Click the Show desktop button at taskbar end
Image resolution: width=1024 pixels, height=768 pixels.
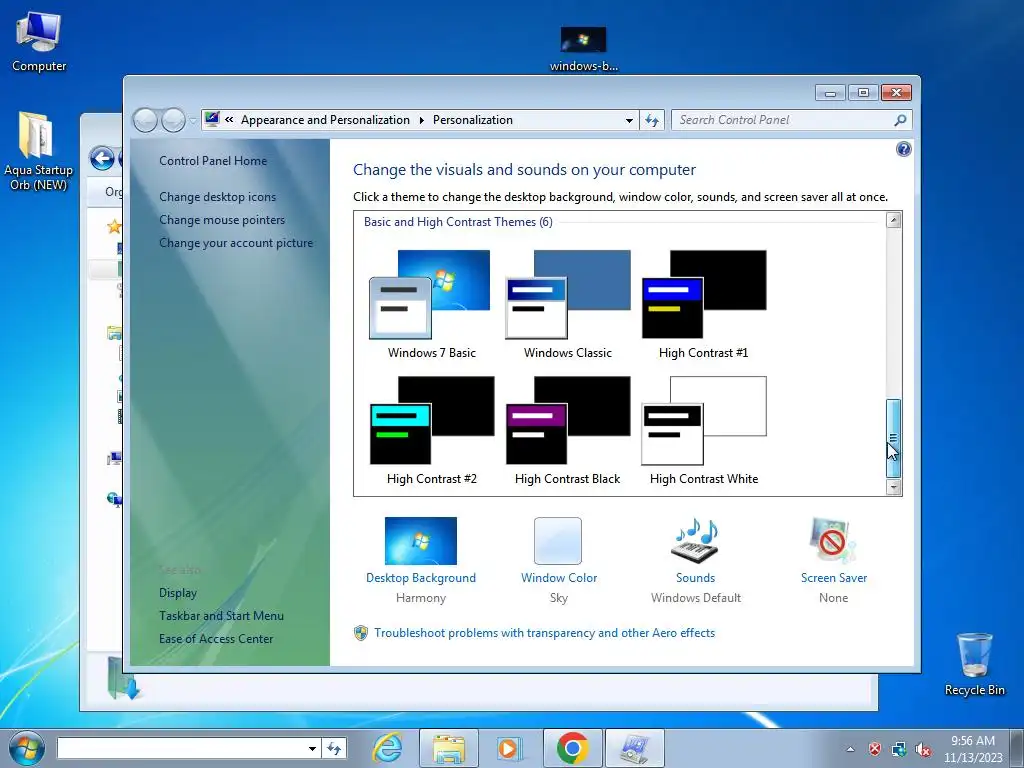(x=1017, y=748)
